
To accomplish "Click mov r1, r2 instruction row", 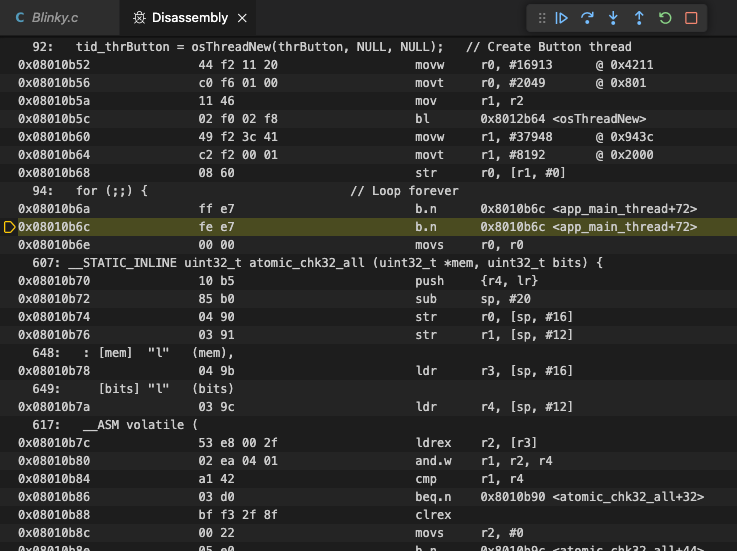I will click(x=368, y=101).
